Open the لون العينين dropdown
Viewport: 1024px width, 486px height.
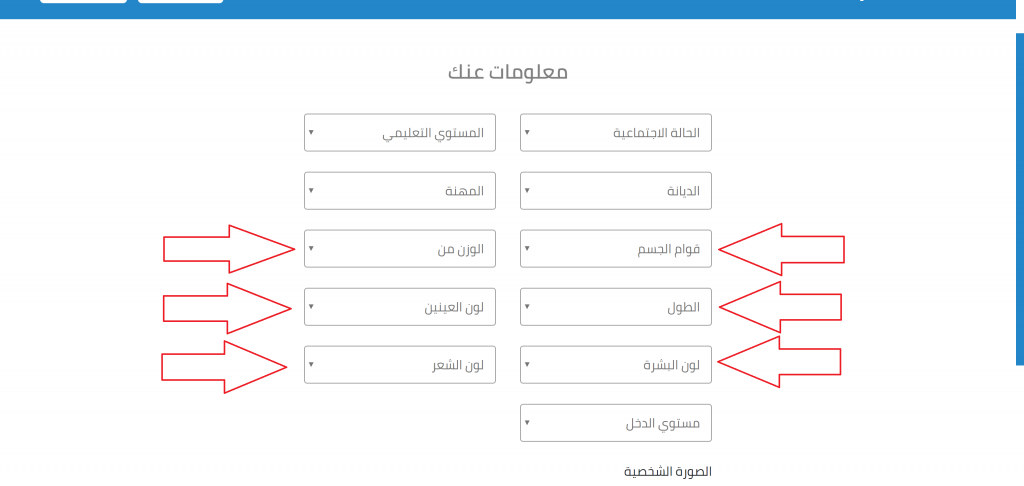point(400,306)
